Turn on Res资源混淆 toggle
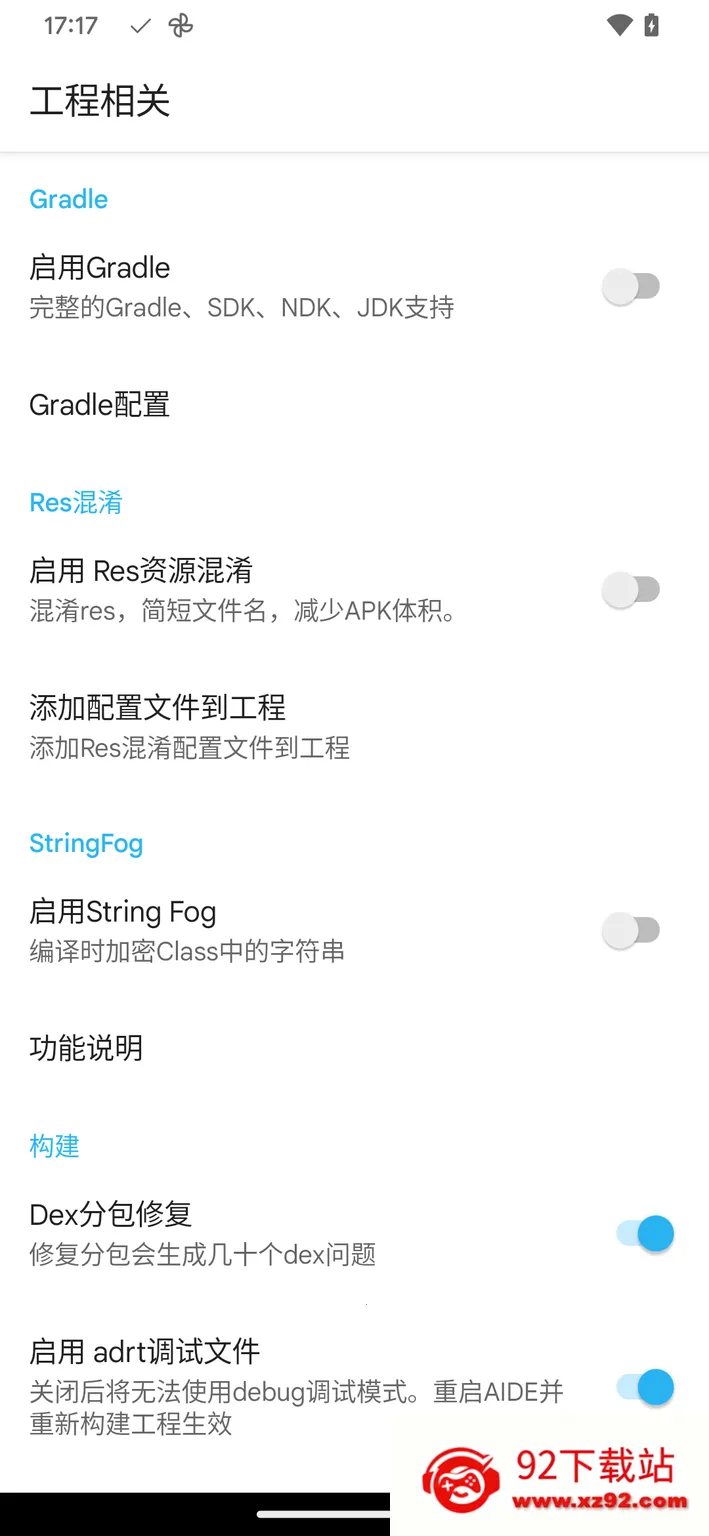Screen dimensions: 709x1536 tap(631, 590)
